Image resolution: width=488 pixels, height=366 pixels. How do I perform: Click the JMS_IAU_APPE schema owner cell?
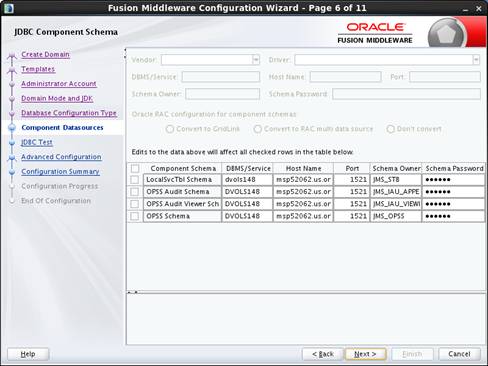396,192
